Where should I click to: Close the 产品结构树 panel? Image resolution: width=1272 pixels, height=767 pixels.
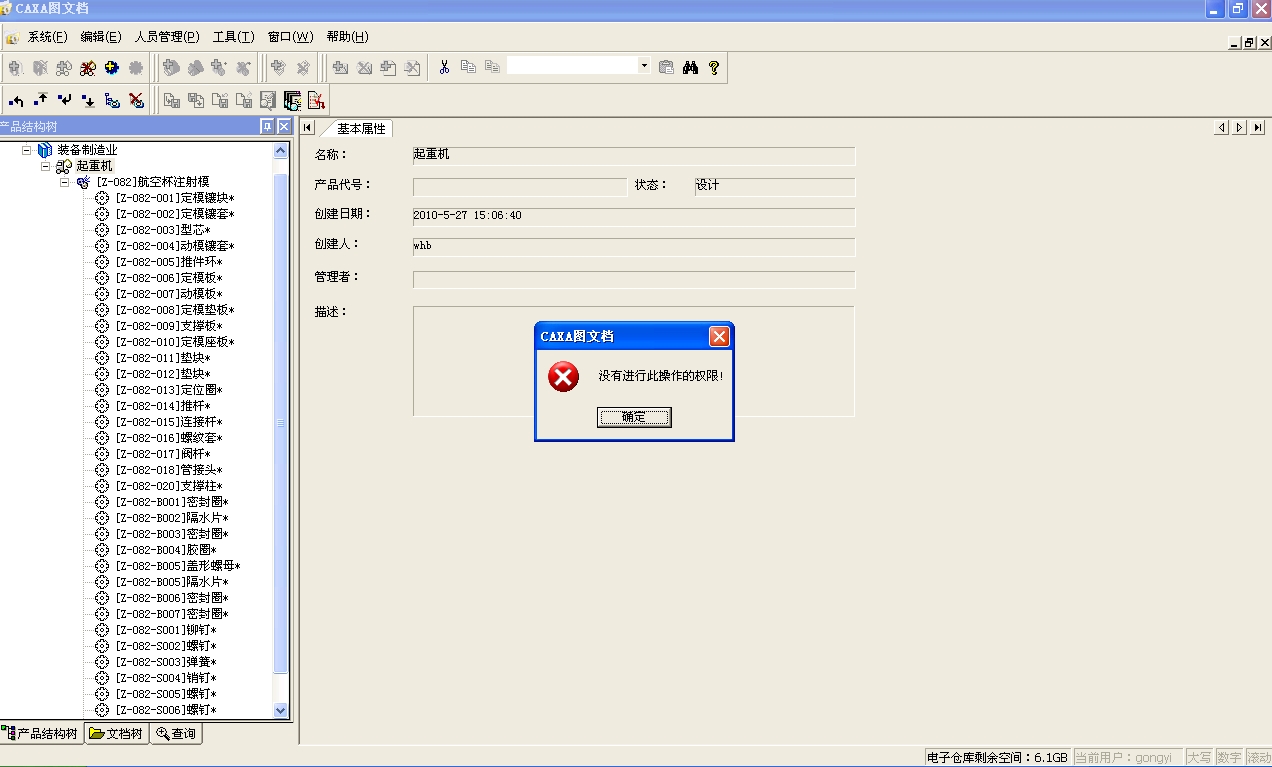284,126
